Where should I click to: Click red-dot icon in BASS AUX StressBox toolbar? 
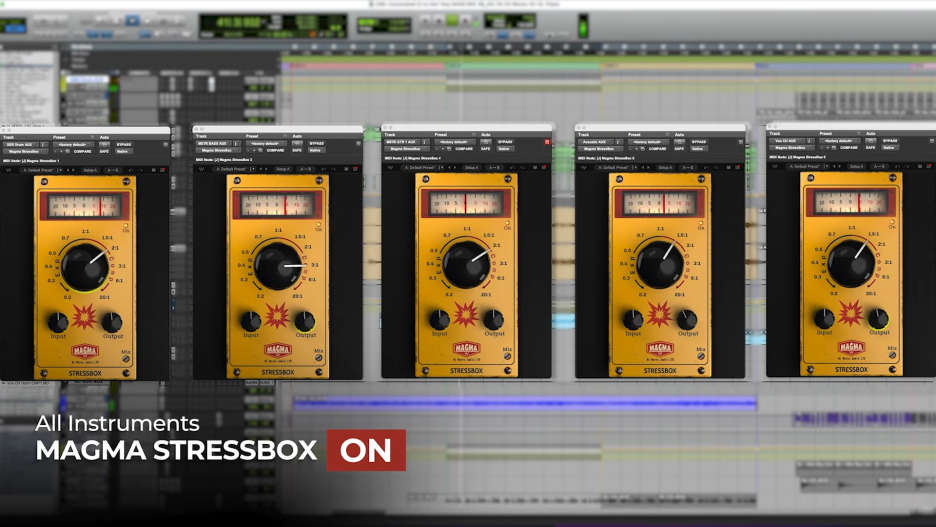point(355,169)
